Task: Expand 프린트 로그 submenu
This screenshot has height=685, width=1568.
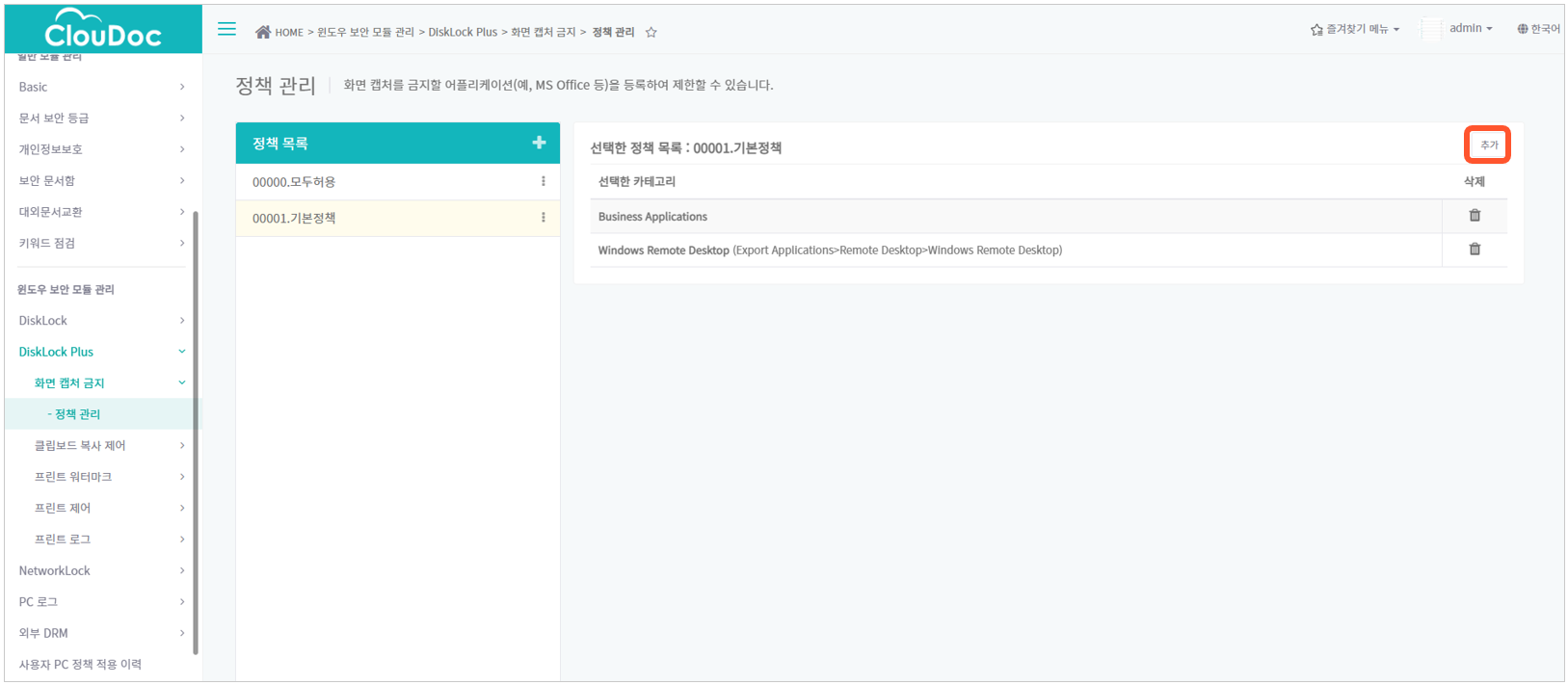Action: tap(101, 540)
